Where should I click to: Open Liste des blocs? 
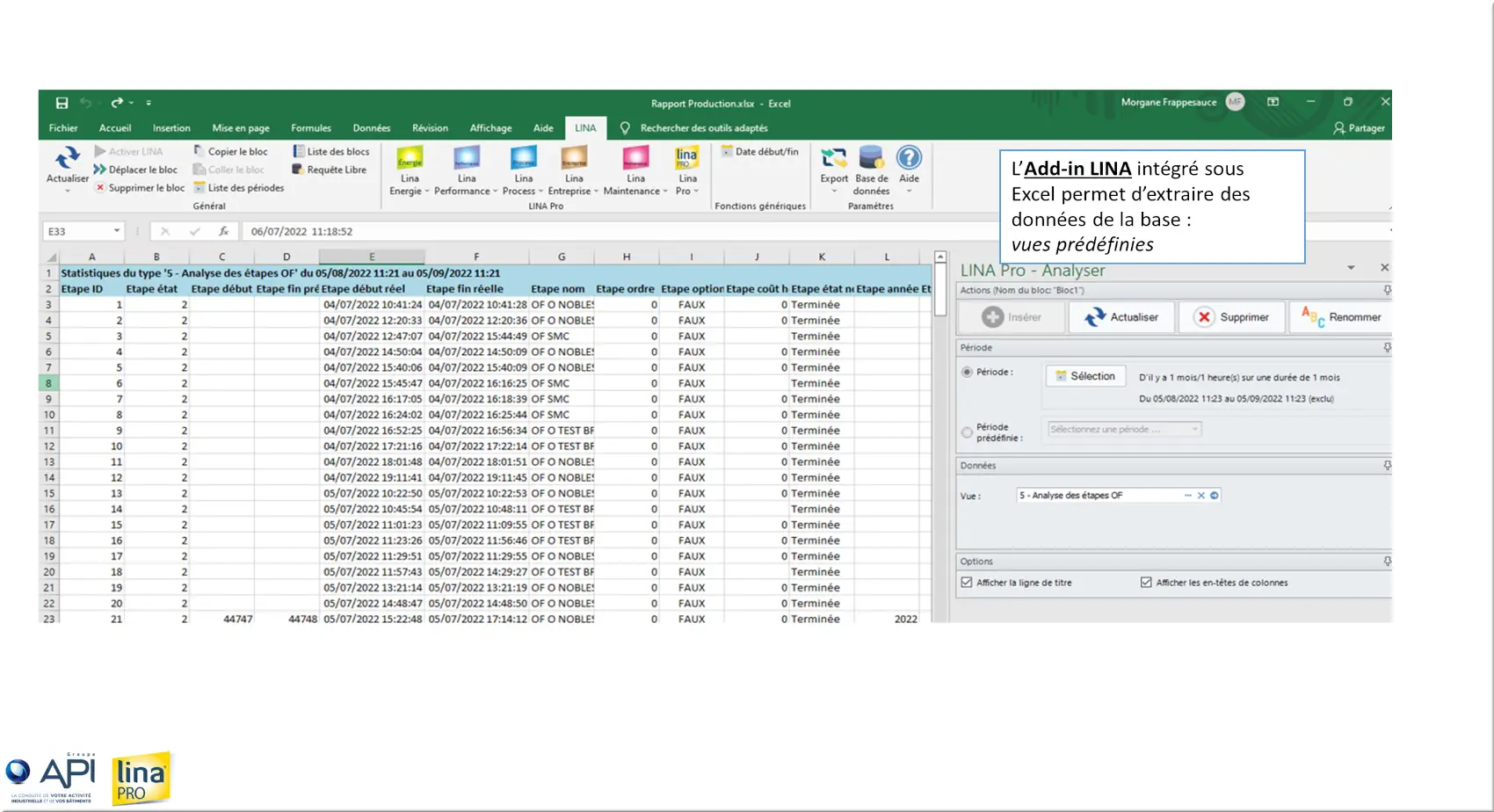point(330,151)
